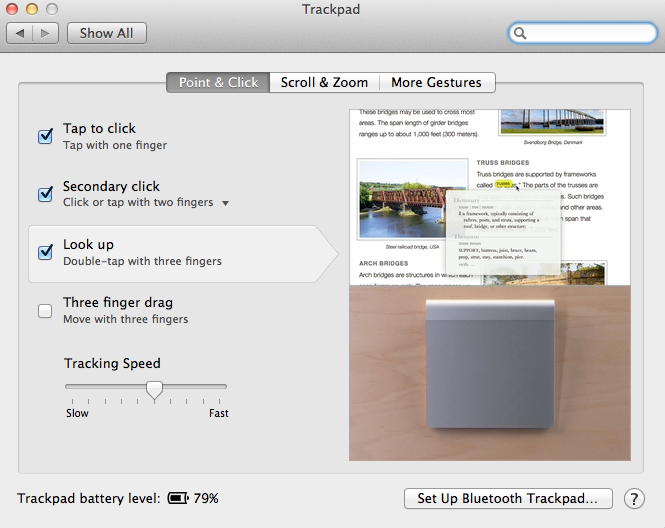Click the "Look up" label text

pyautogui.click(x=89, y=245)
